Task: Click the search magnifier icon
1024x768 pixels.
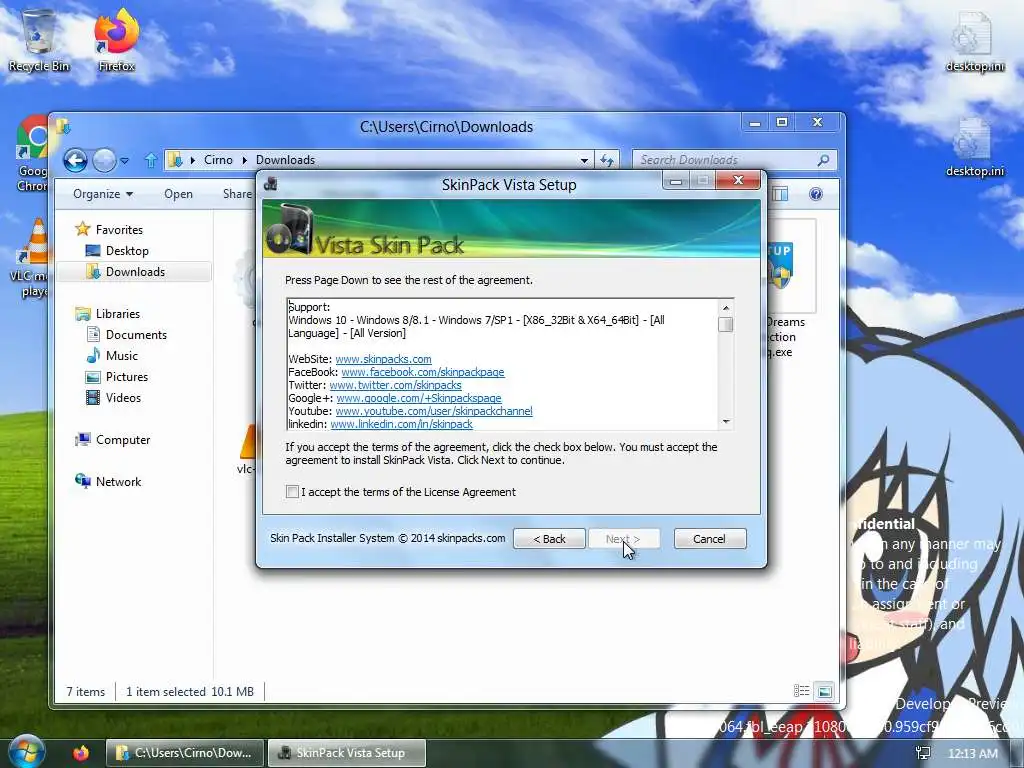Action: 824,160
